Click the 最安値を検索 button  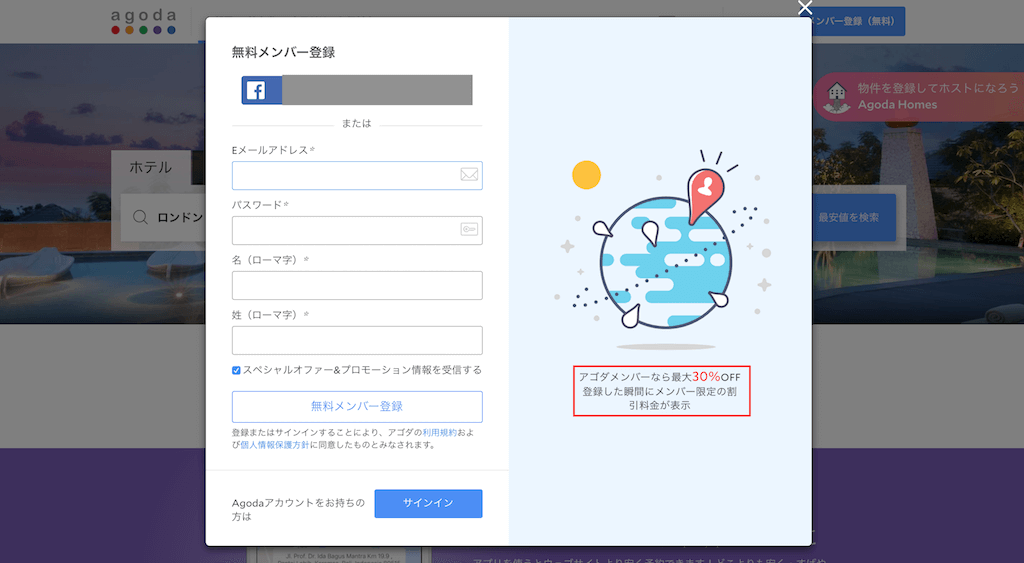pos(854,217)
